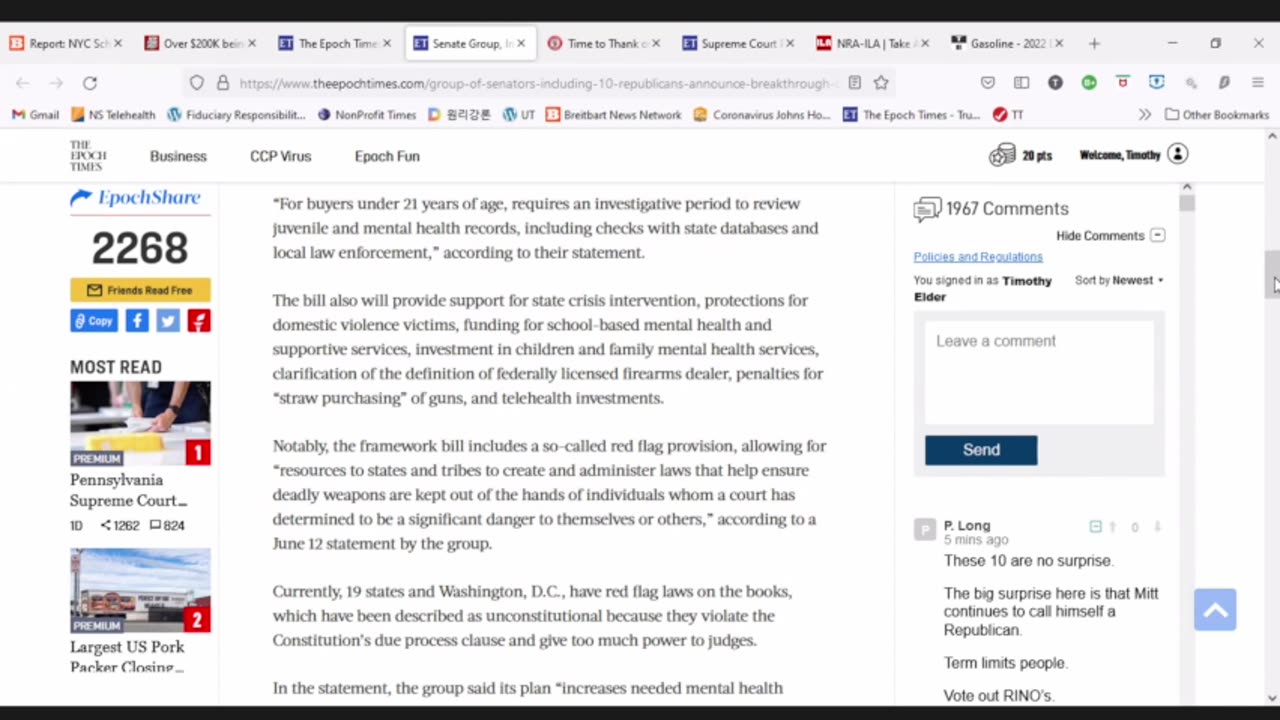Open Largest US Pork Packer thumbnail
The width and height of the screenshot is (1280, 720).
pos(140,590)
